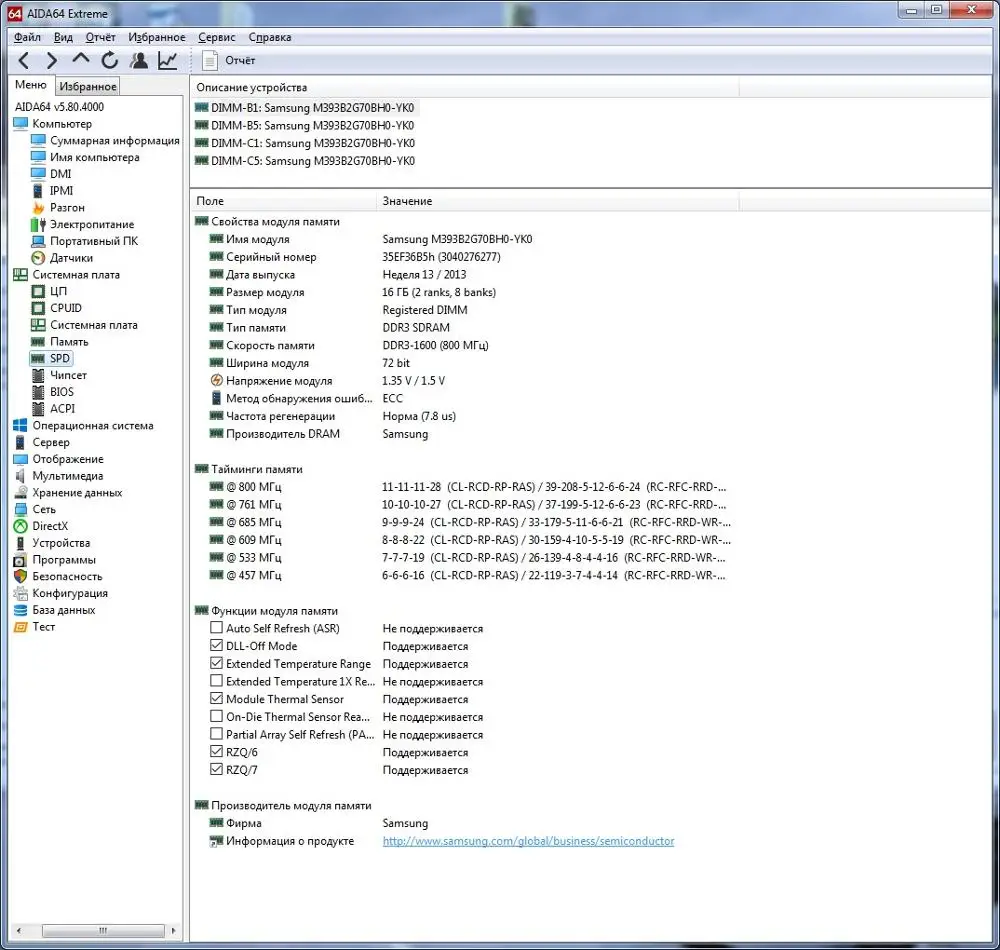
Task: Open the Справка menu
Action: point(270,37)
